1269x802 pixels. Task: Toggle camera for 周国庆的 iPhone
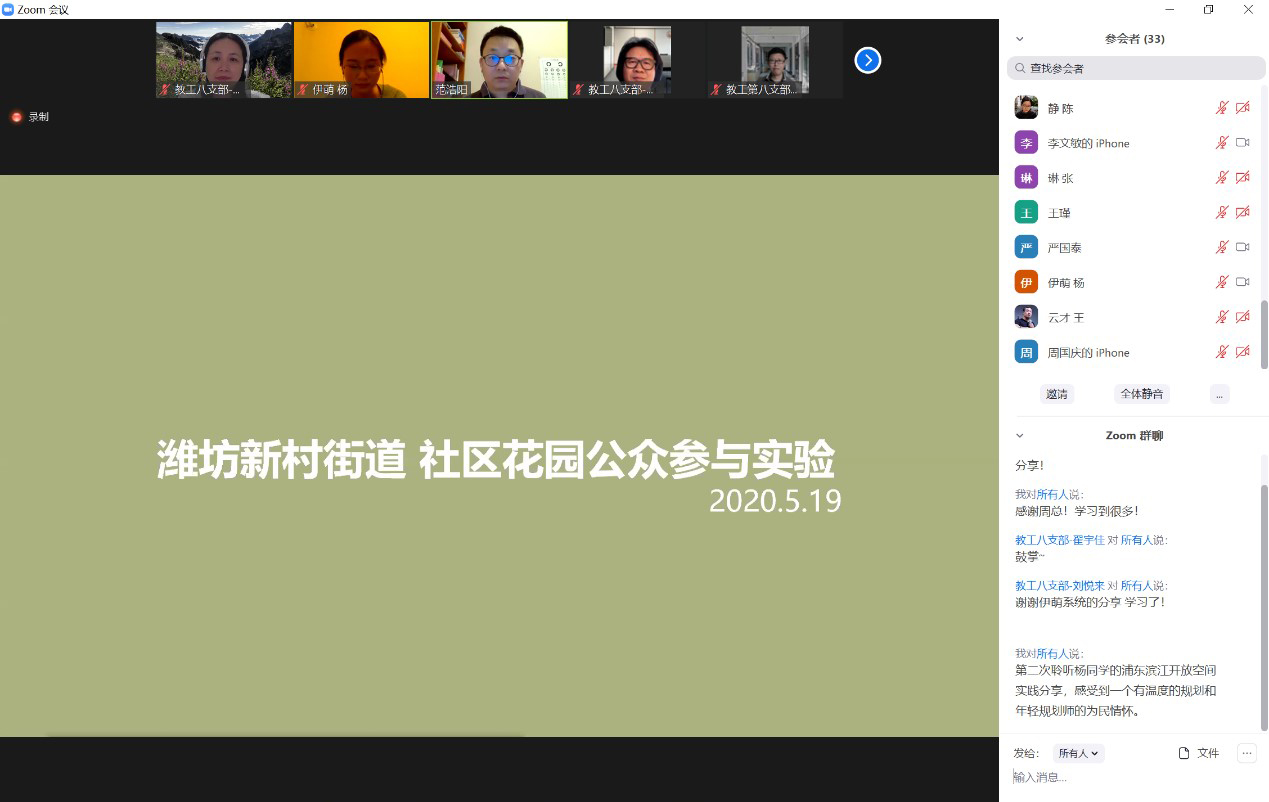1242,352
